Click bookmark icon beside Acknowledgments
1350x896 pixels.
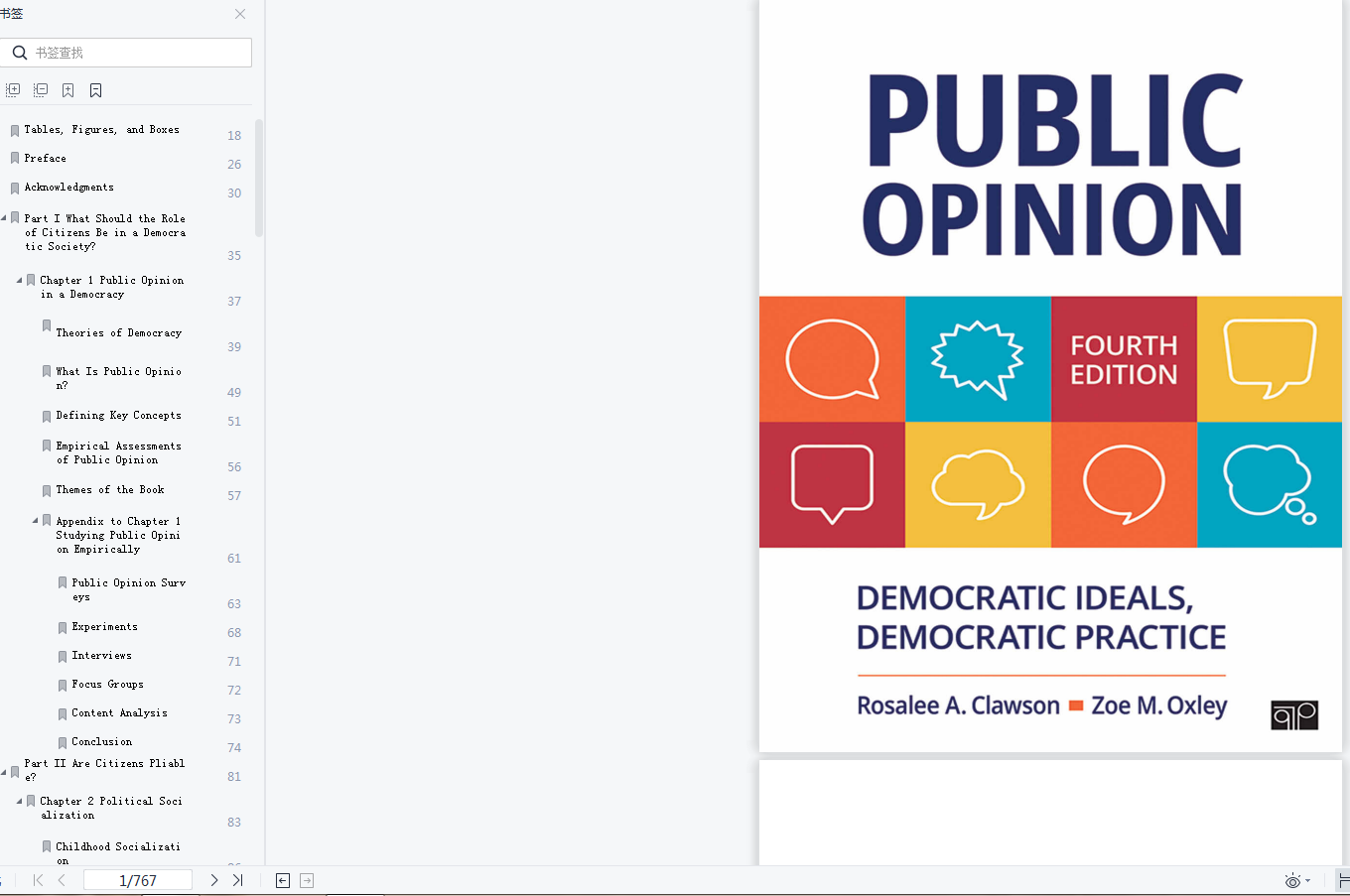click(15, 189)
